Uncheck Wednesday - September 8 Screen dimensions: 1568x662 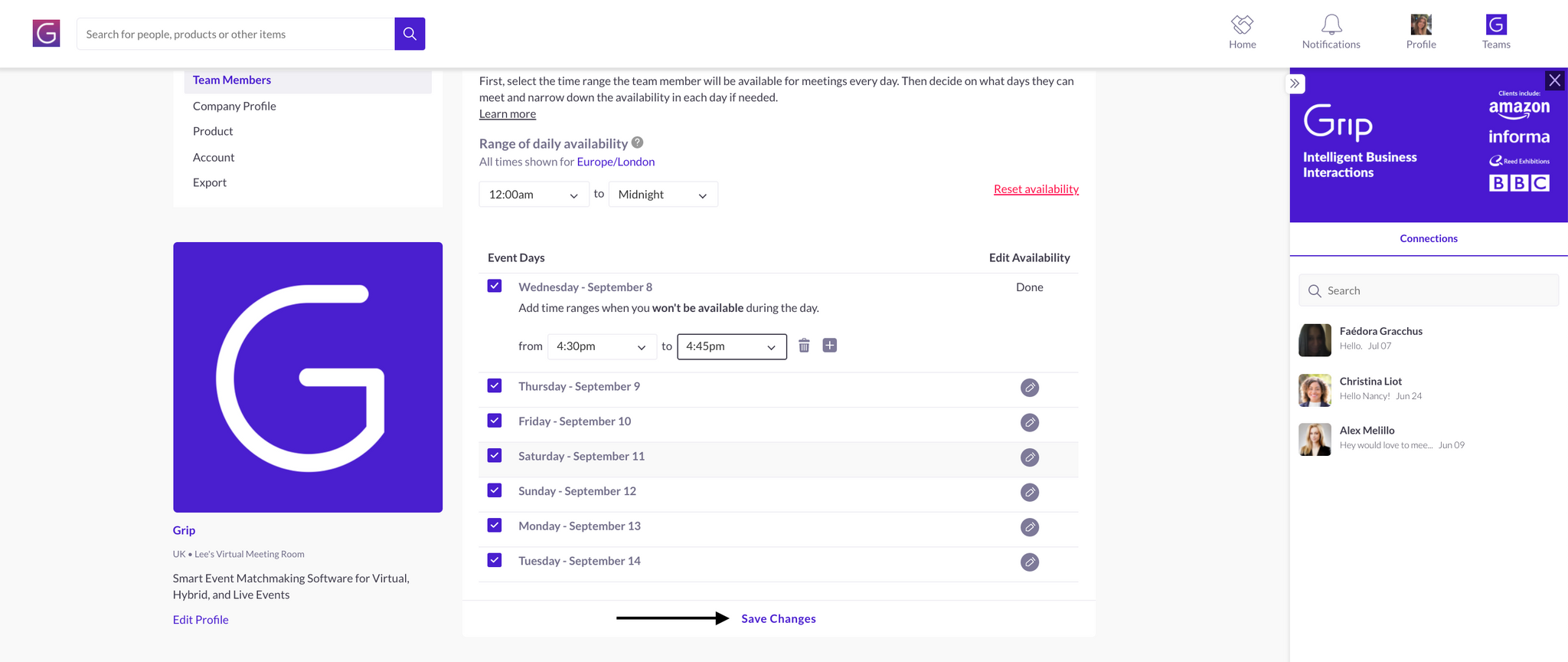(495, 286)
